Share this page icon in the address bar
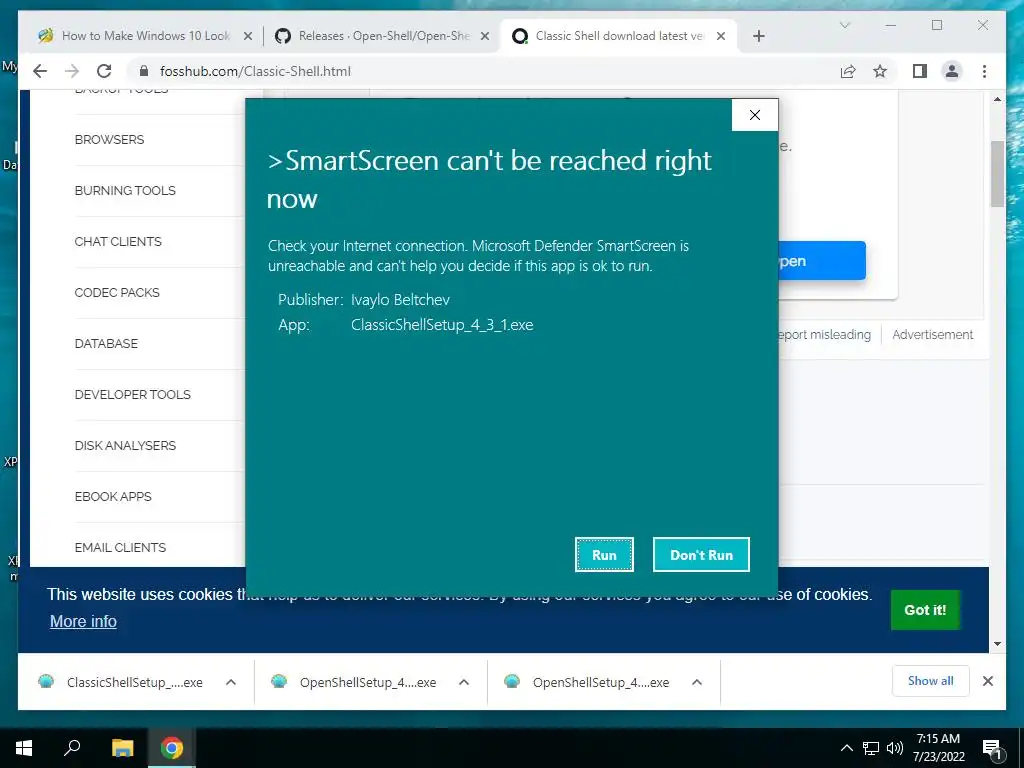The width and height of the screenshot is (1024, 768). point(848,71)
